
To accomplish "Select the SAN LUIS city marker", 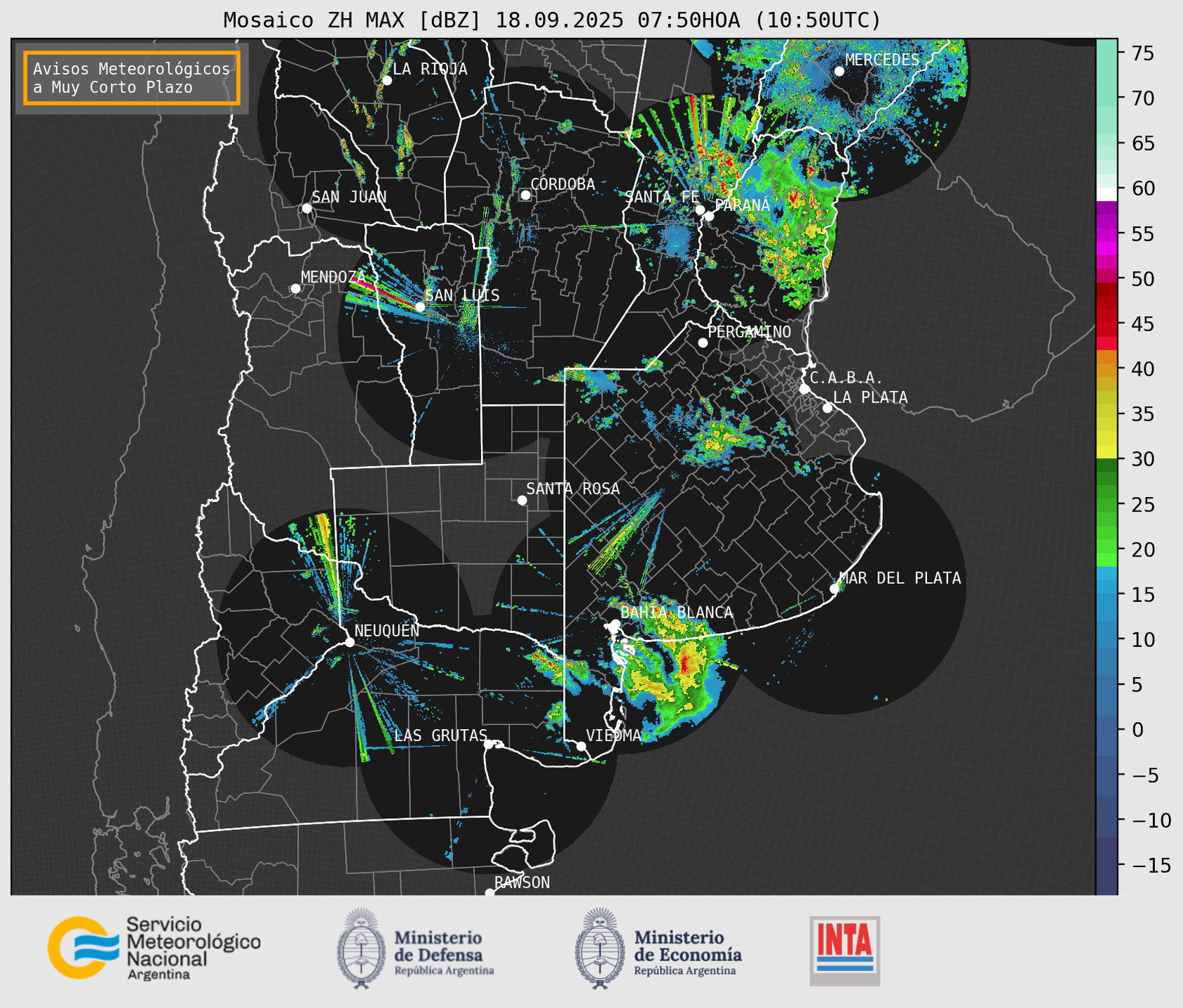I will 420,307.
